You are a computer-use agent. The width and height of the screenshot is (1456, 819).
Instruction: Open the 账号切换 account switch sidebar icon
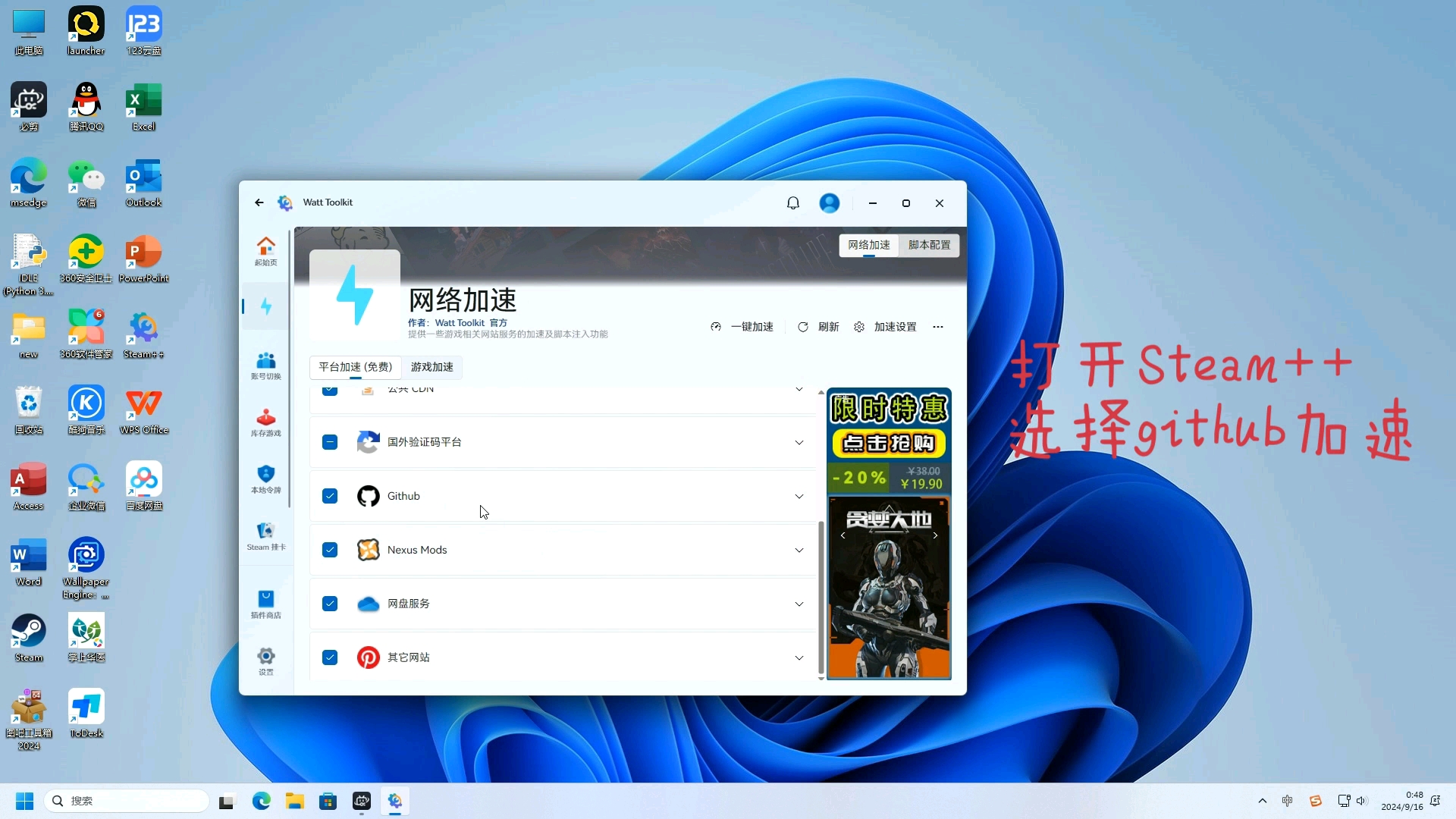[x=265, y=365]
